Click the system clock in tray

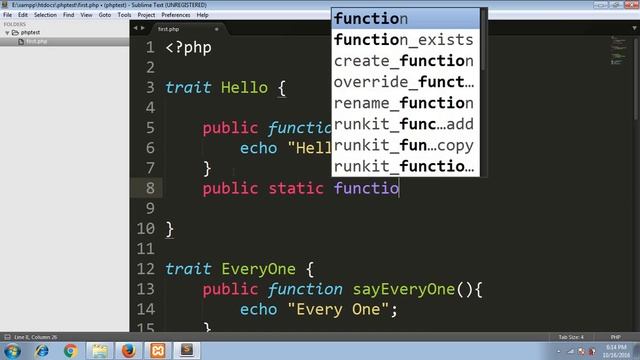[616, 351]
